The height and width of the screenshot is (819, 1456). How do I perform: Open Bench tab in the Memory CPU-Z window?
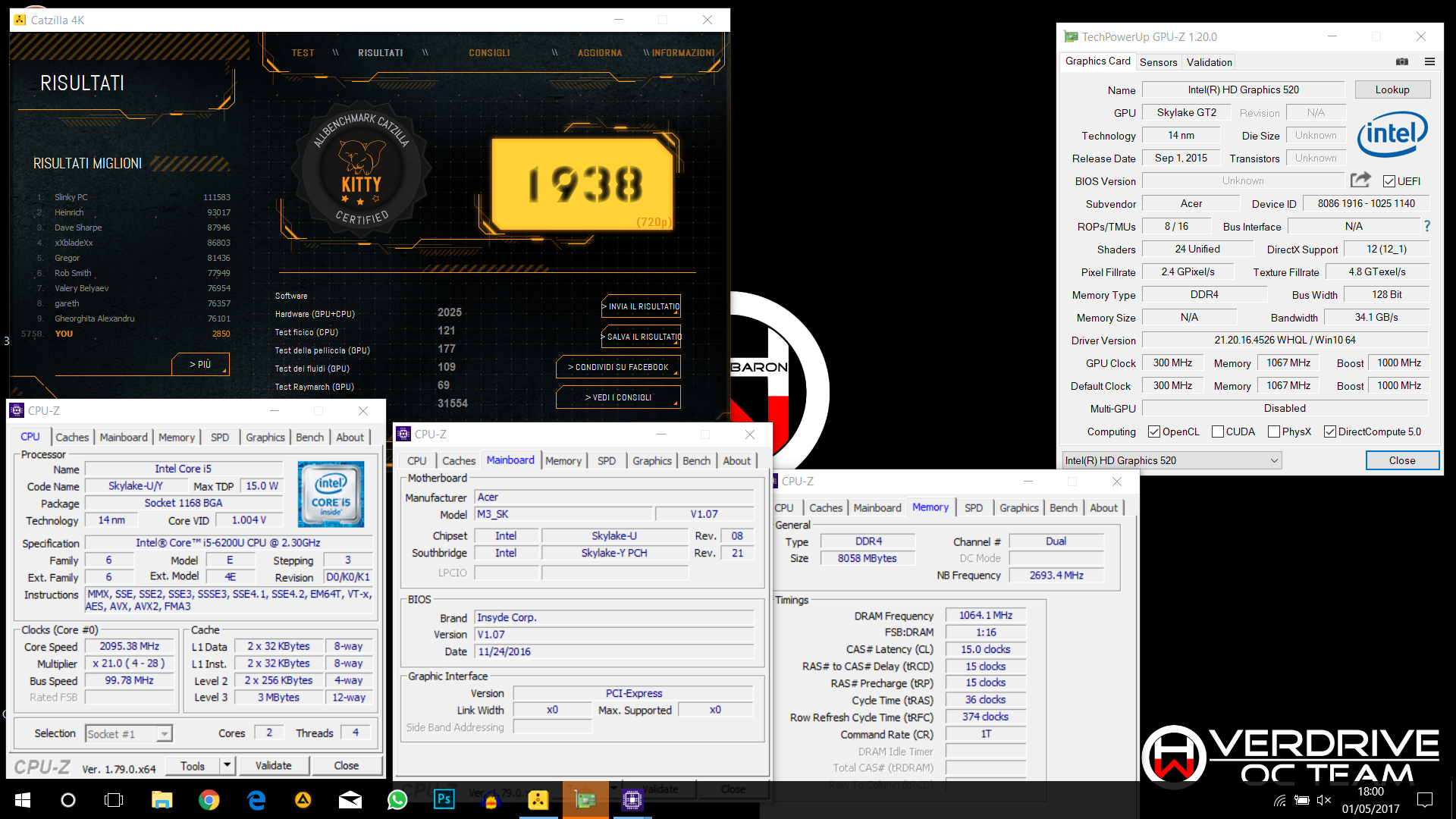[1063, 507]
